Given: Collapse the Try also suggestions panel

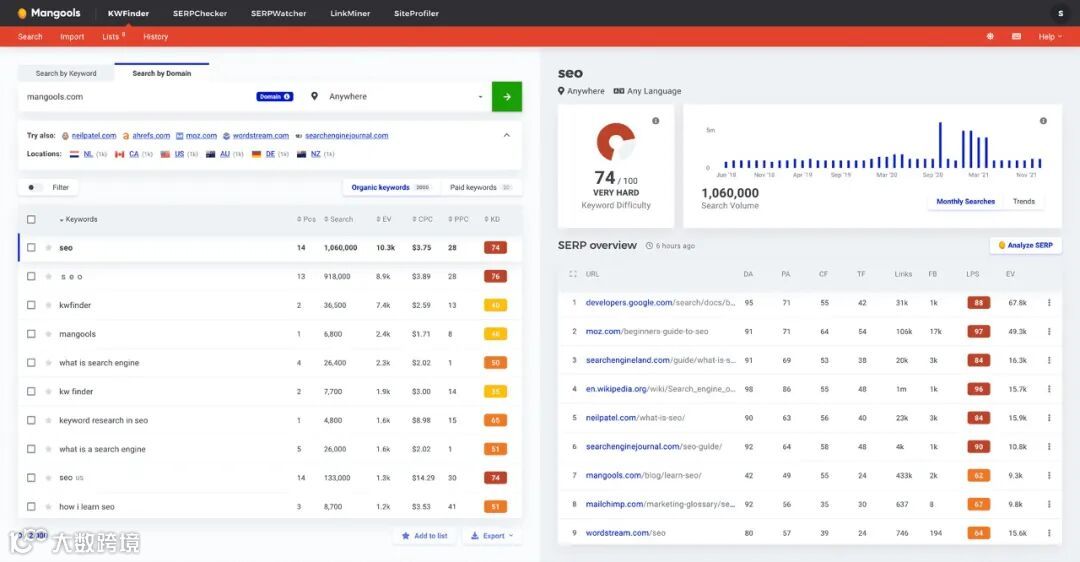Looking at the screenshot, I should 507,135.
